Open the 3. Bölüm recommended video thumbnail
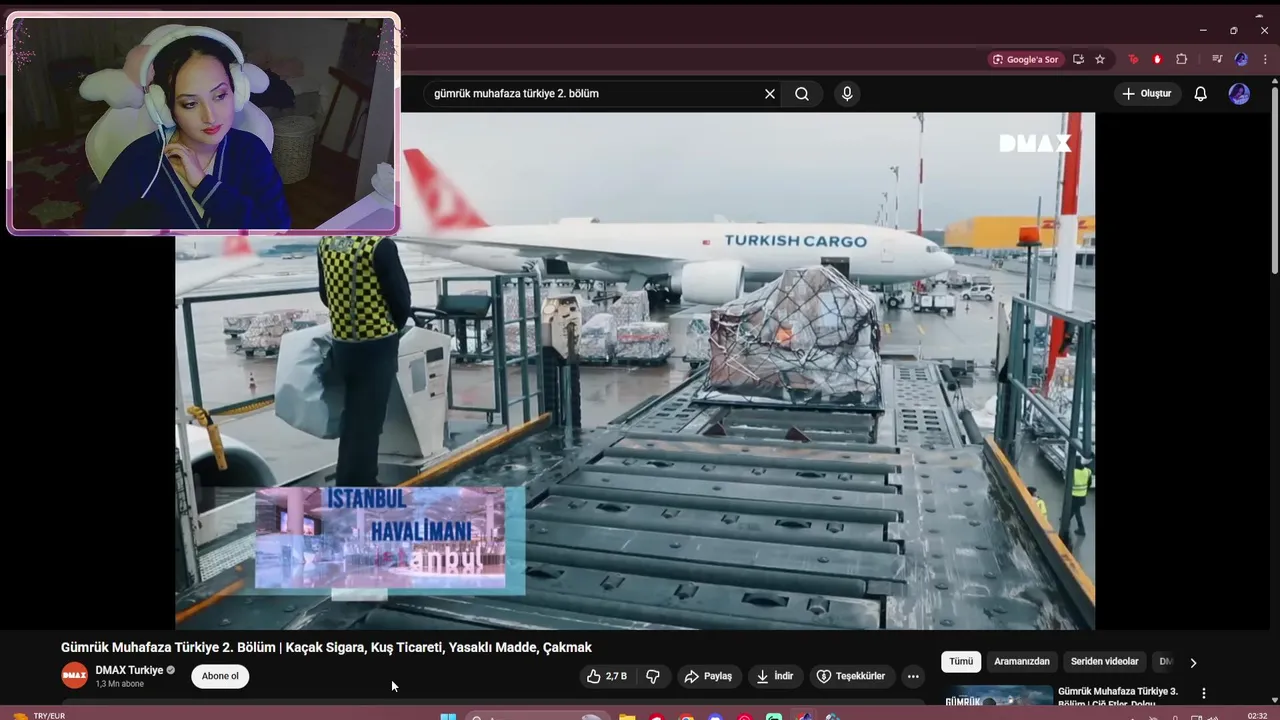1280x720 pixels. click(x=998, y=695)
